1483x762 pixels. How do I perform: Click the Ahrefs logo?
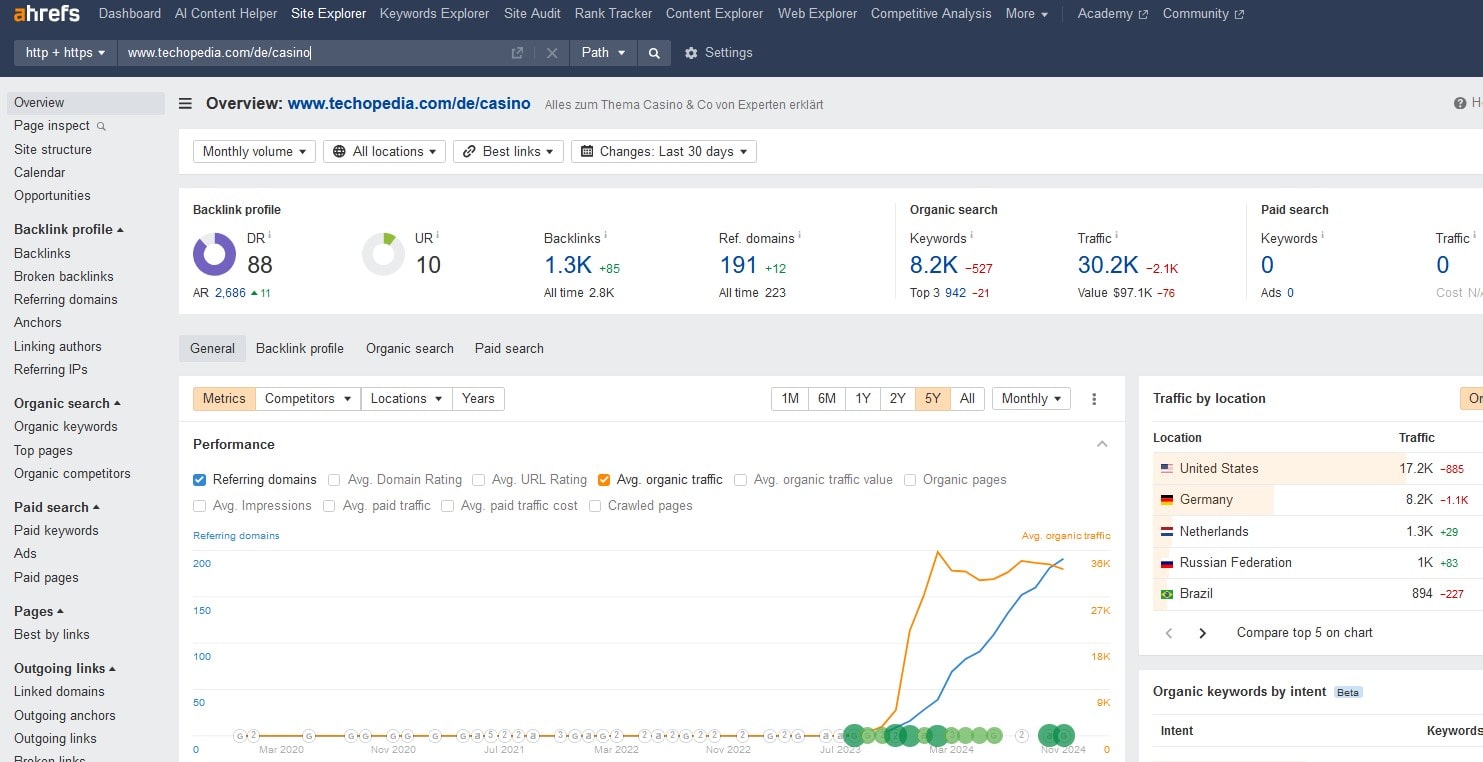point(48,14)
